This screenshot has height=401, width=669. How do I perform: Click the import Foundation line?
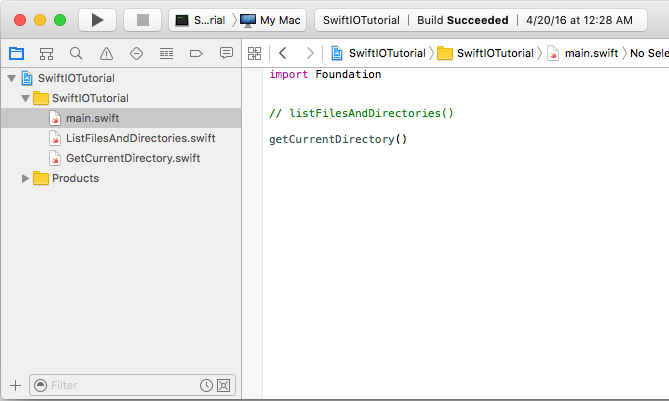[325, 74]
